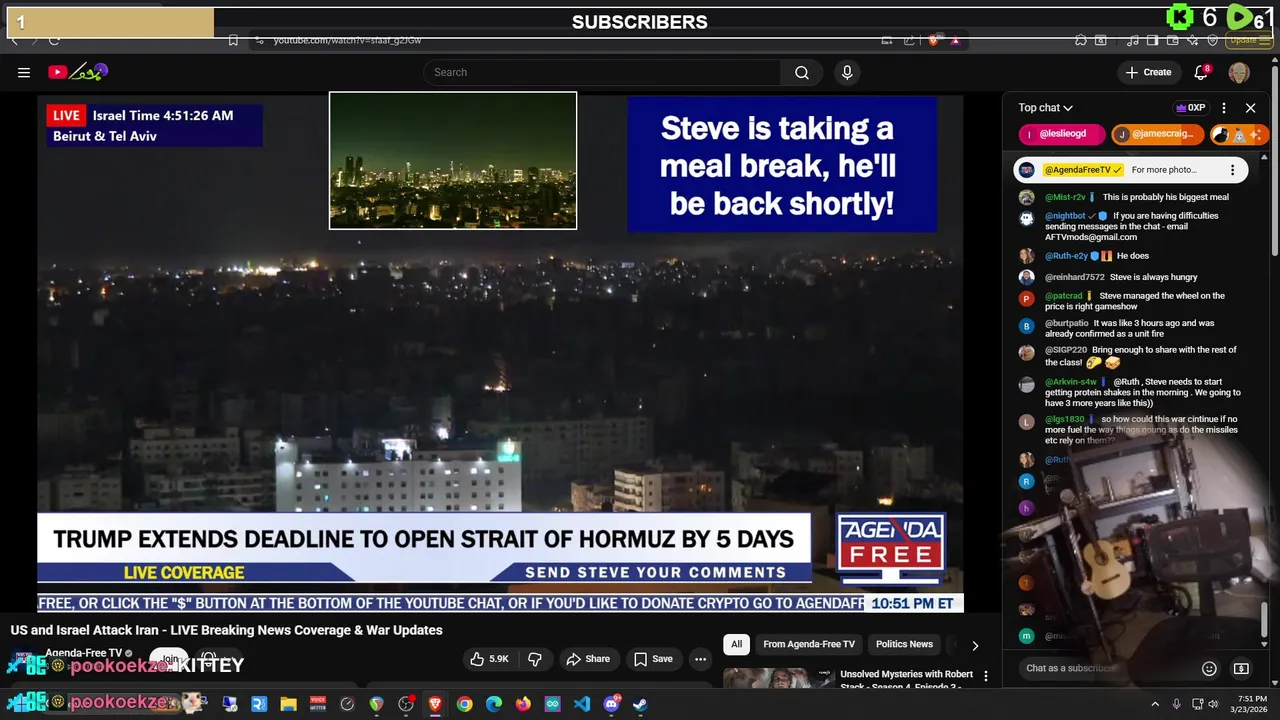
Task: Open the media control music note icon
Action: click(x=1132, y=40)
